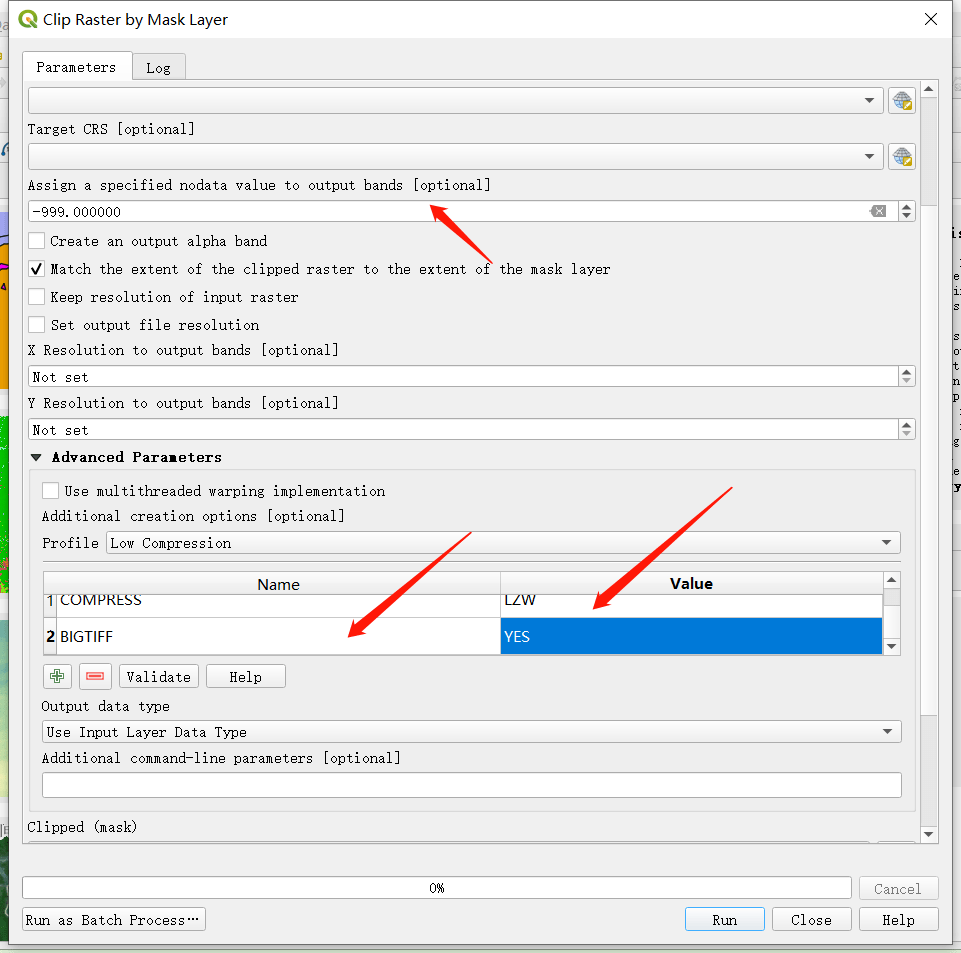The height and width of the screenshot is (953, 961).
Task: Remove selected creation option with minus icon
Action: click(x=95, y=676)
